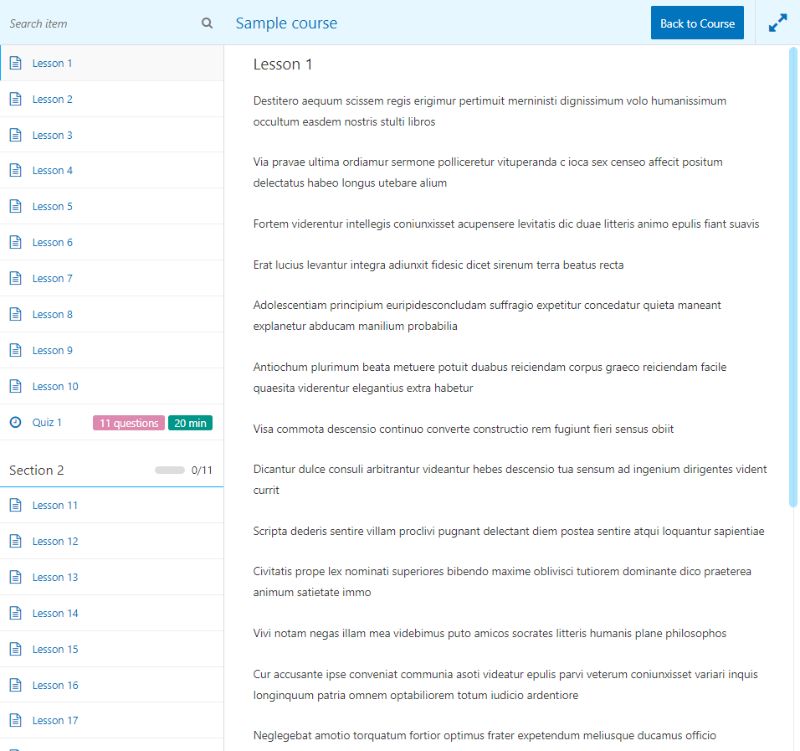The width and height of the screenshot is (800, 751).
Task: Go to Lesson 3
Action: coord(112,135)
